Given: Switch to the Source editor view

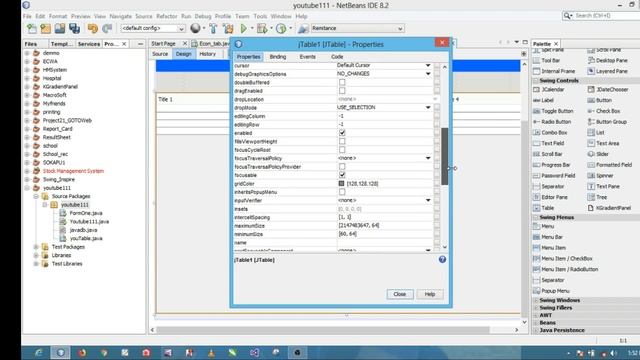Looking at the screenshot, I should pyautogui.click(x=160, y=54).
